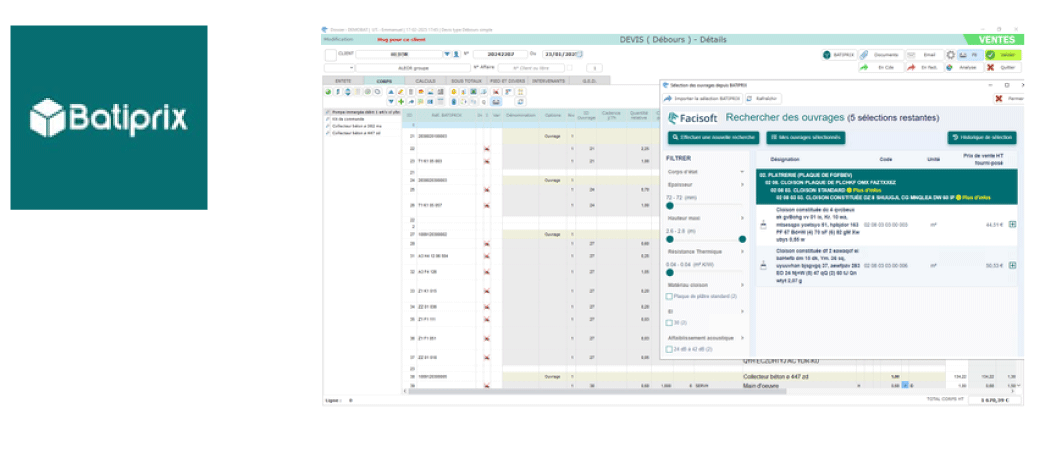
Task: Toggle the small checkbox beside the N° Affaire field
Action: click(570, 67)
